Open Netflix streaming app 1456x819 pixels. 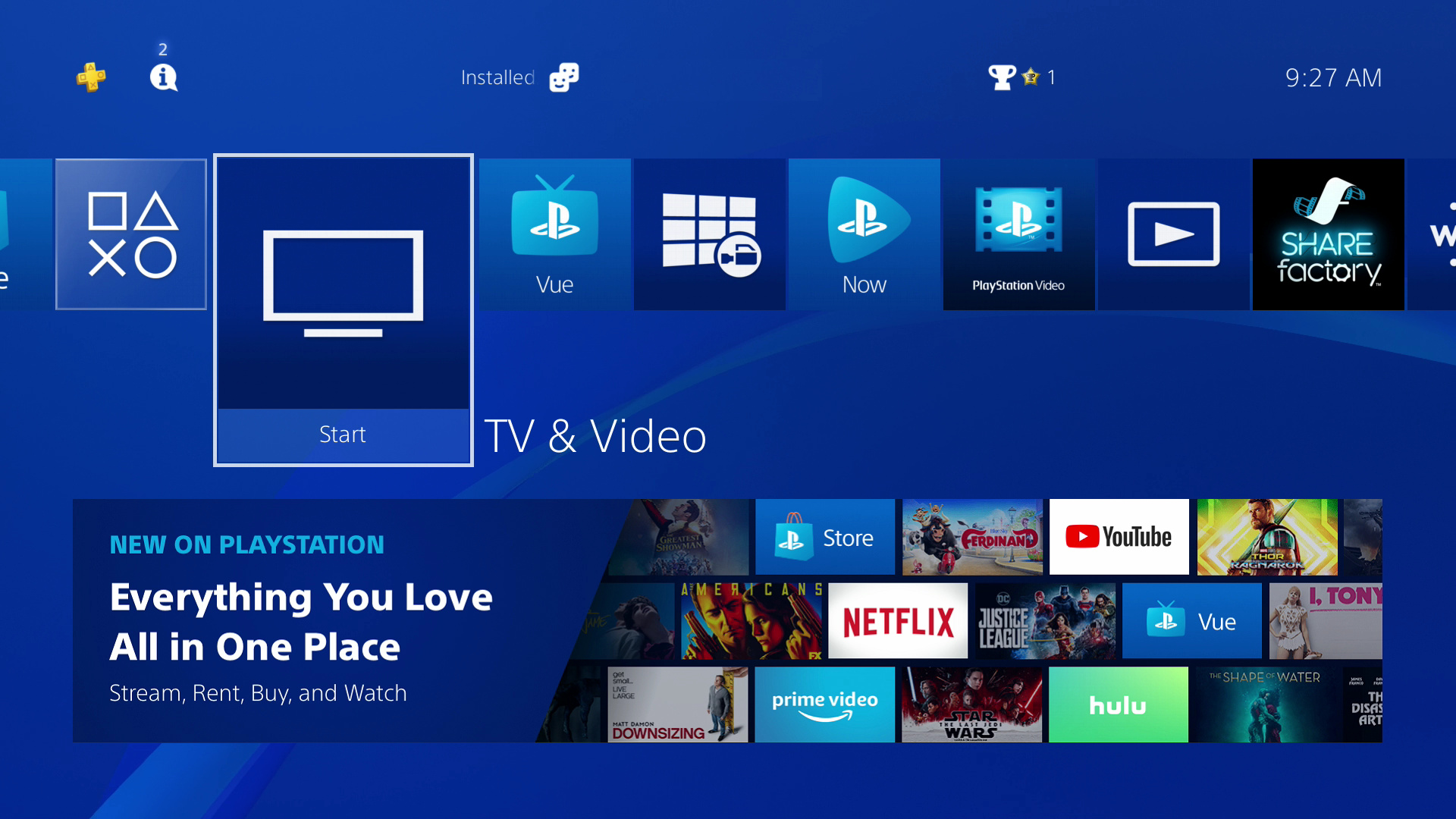click(x=898, y=620)
